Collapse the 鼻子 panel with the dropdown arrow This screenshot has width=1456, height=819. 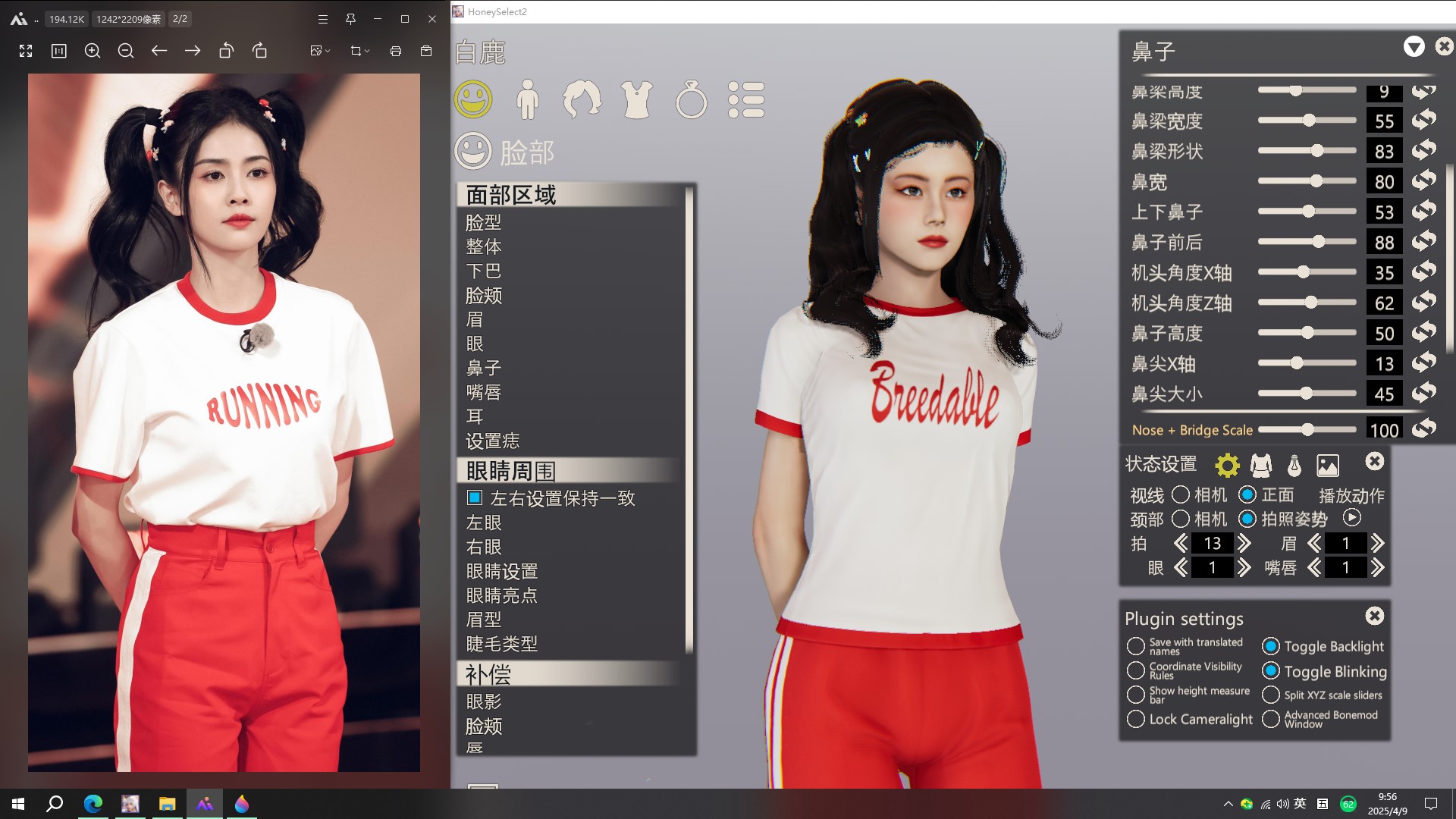coord(1414,47)
